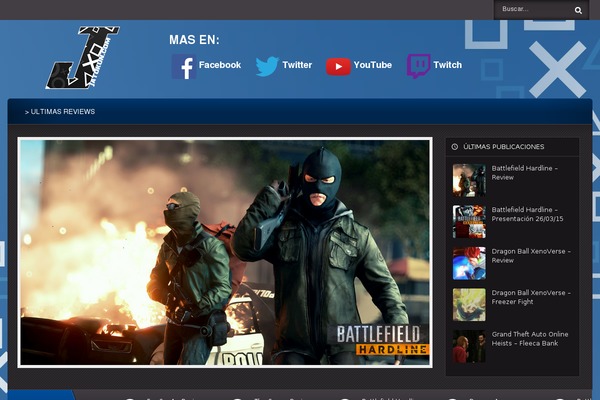Click the Twitter bird icon
600x400 pixels.
(267, 66)
